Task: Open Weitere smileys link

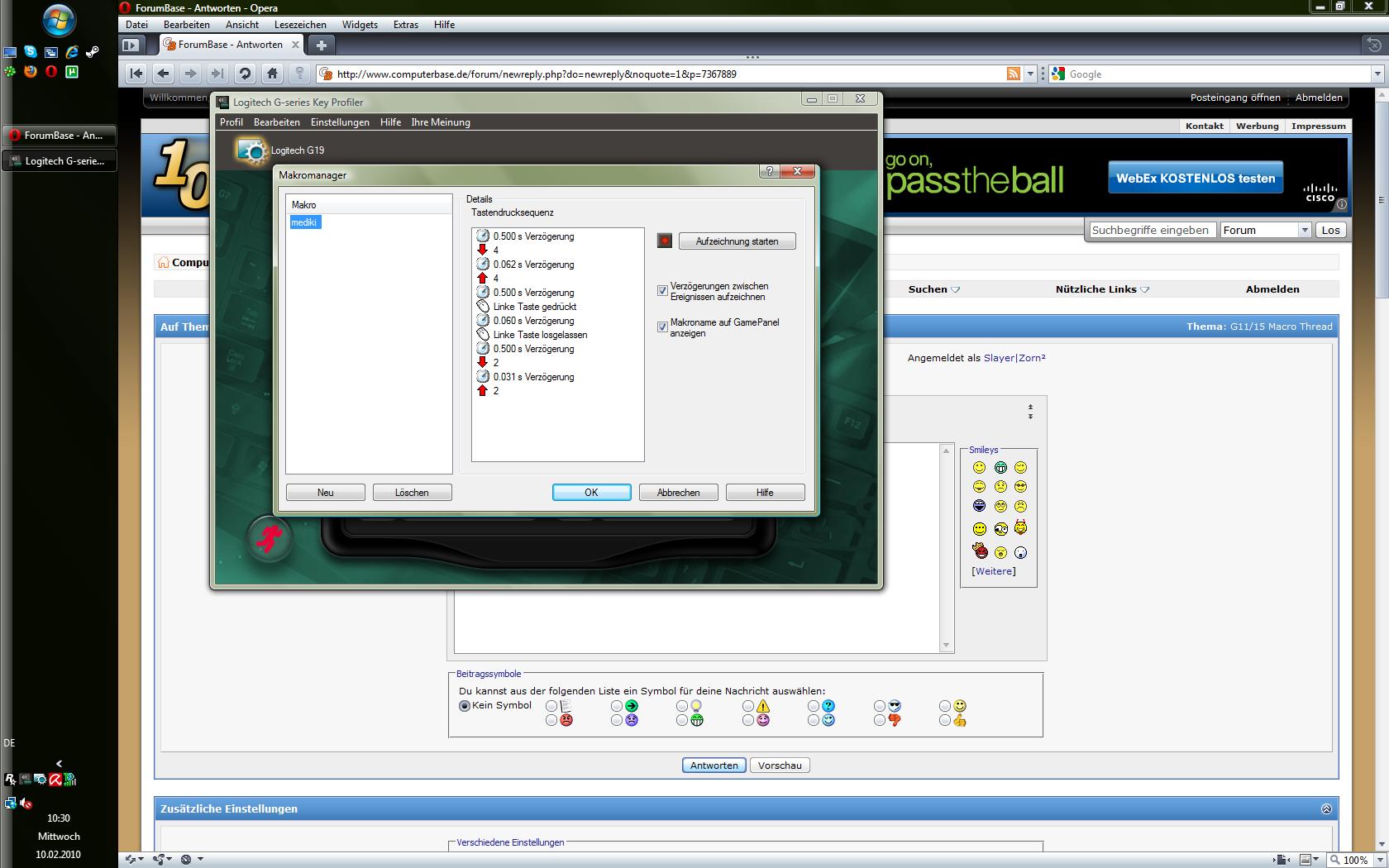Action: [x=994, y=571]
